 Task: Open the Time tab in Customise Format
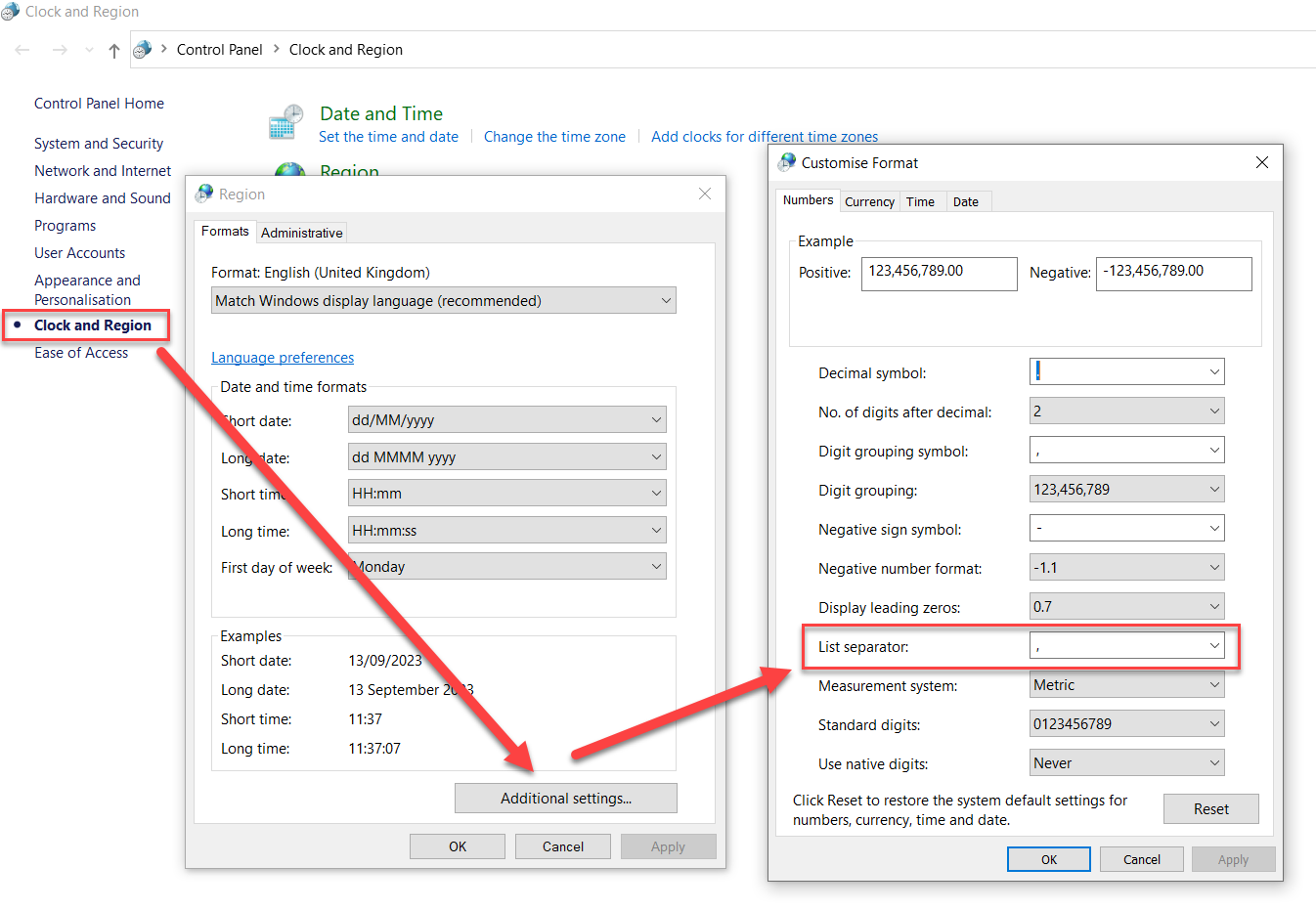click(920, 202)
